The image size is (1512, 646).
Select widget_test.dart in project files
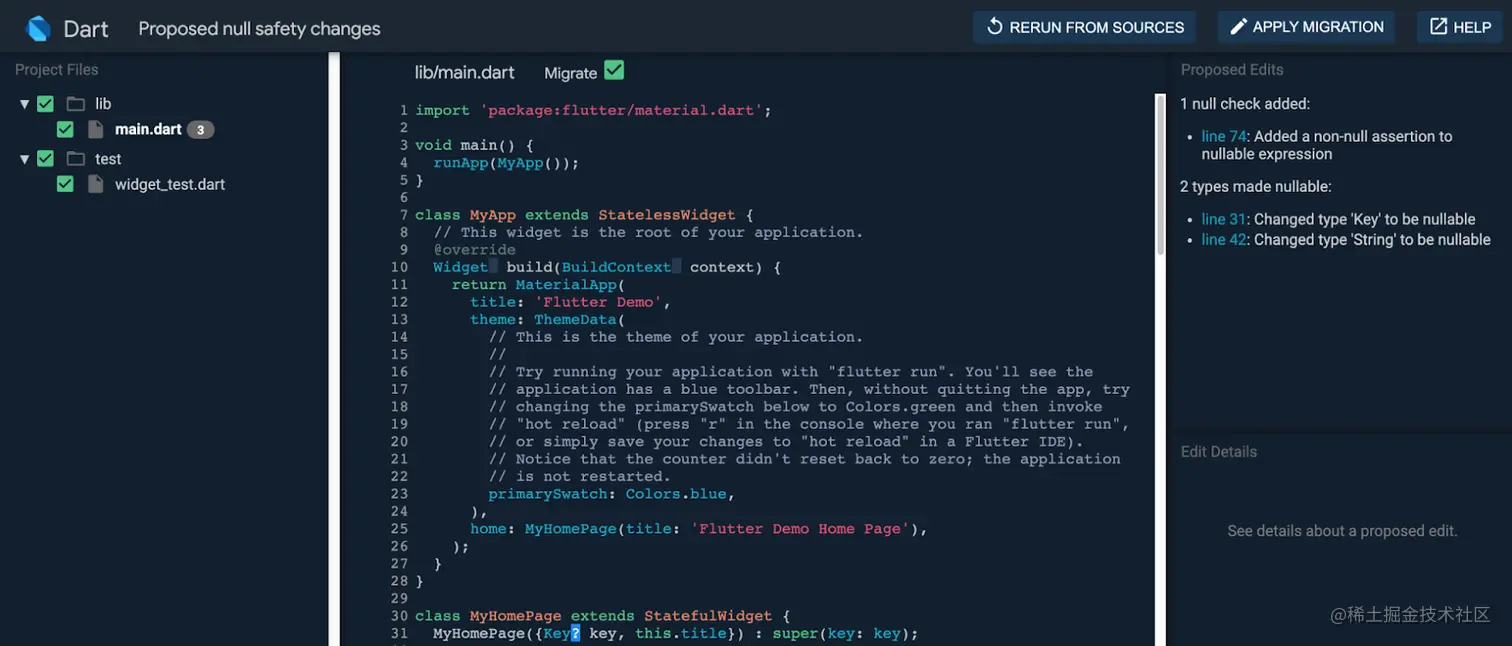[x=170, y=185]
